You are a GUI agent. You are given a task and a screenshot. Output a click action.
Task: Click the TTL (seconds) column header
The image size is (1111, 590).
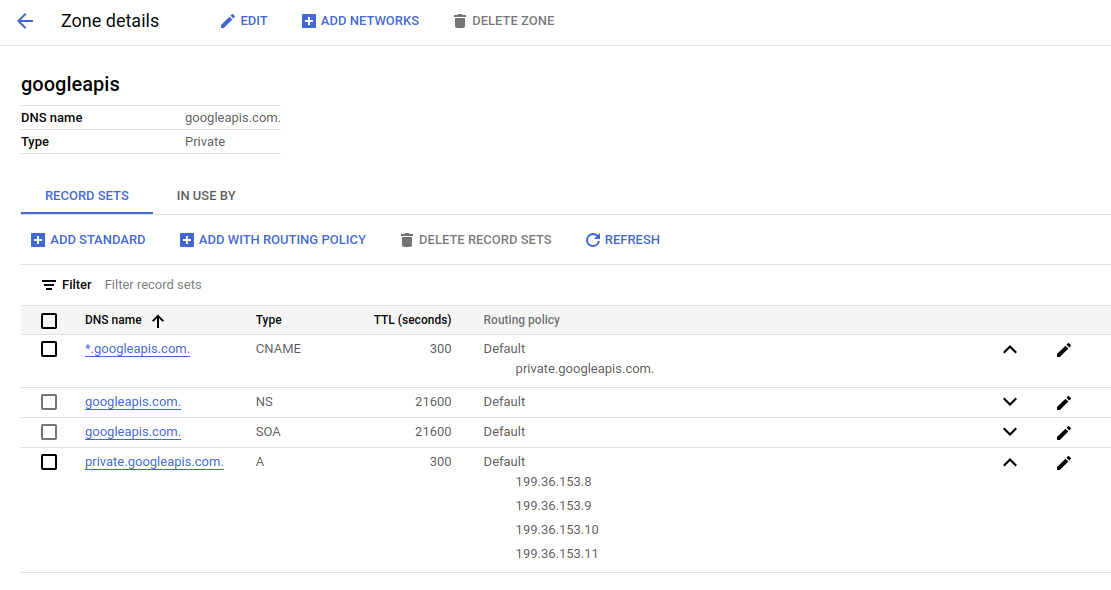point(412,320)
